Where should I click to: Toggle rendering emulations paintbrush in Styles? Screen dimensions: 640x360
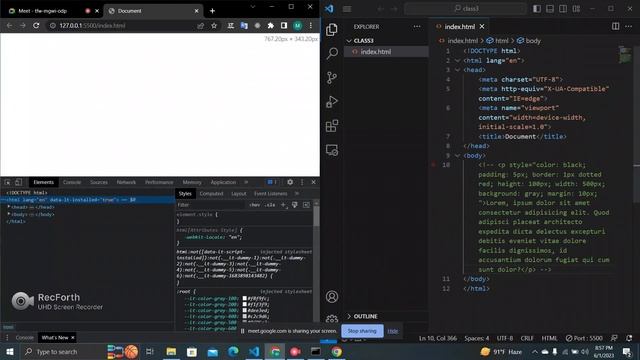pyautogui.click(x=295, y=205)
